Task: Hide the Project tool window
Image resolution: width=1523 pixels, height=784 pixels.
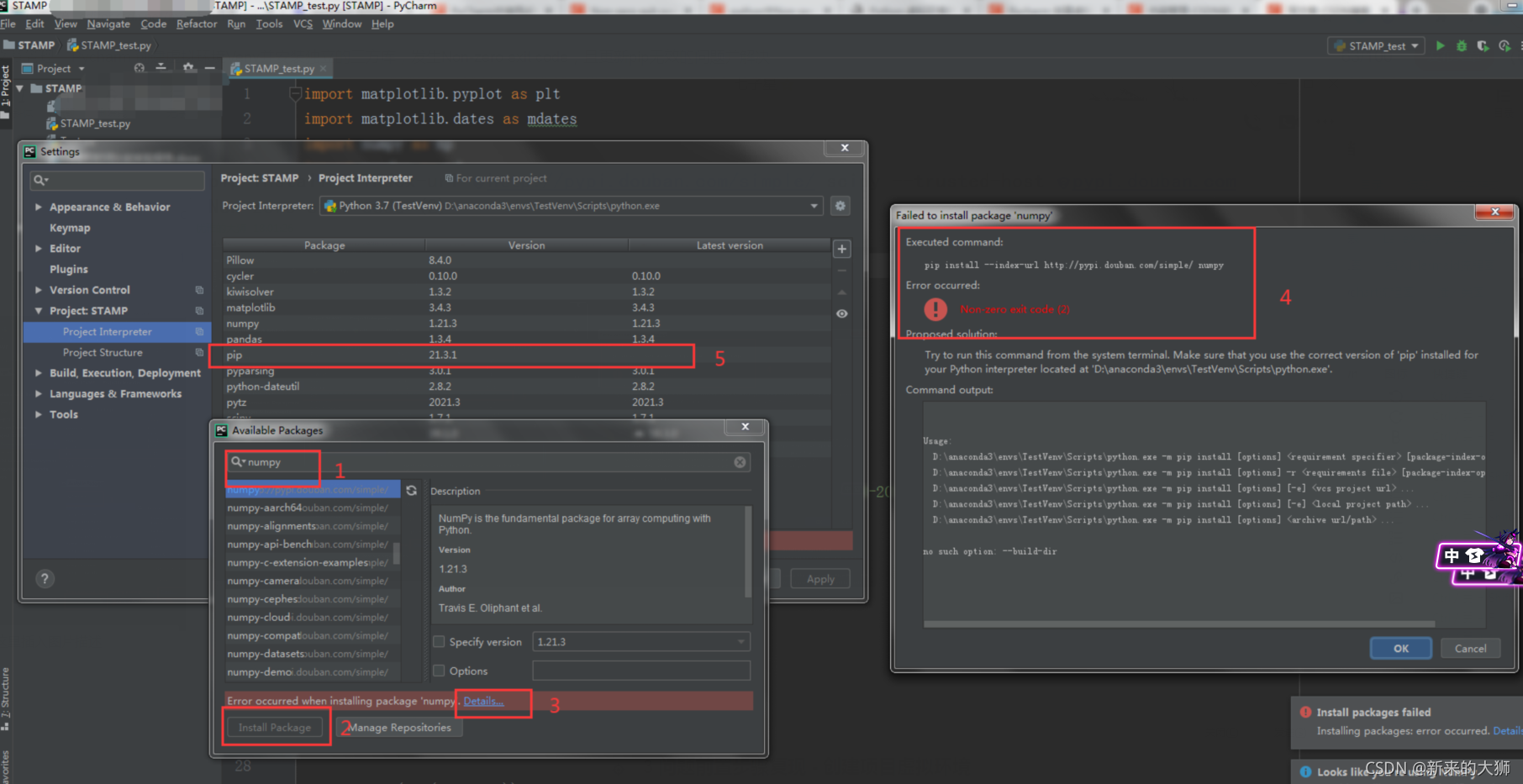Action: [x=210, y=68]
